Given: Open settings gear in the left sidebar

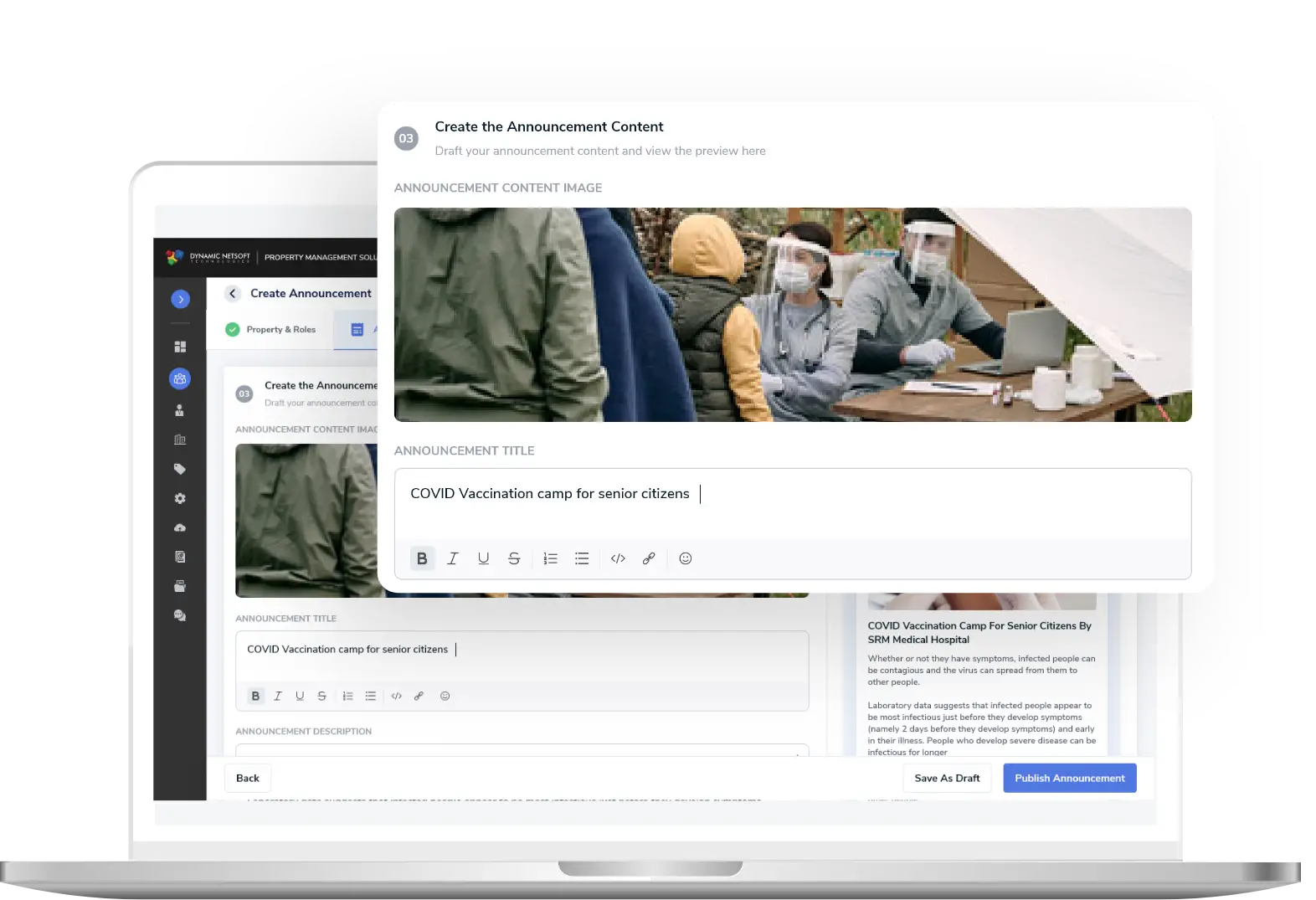Looking at the screenshot, I should [x=180, y=498].
